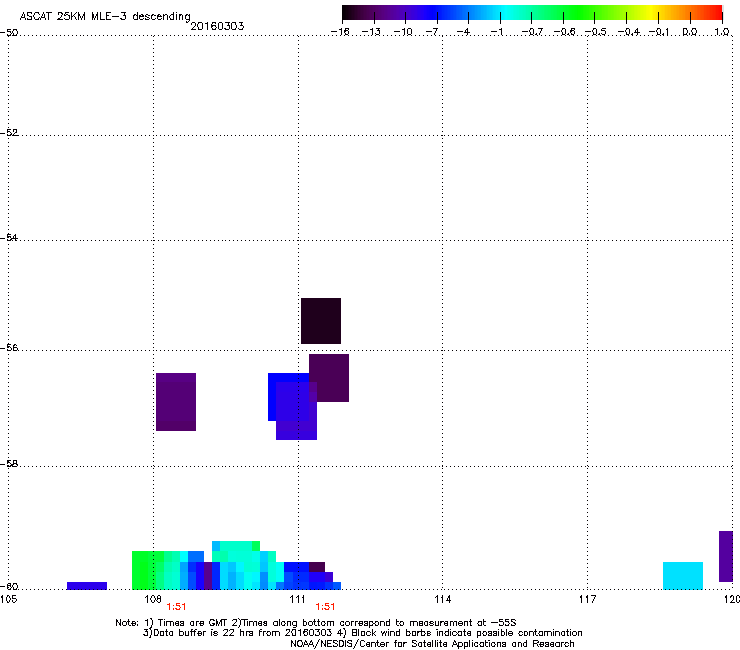Click the longitude axis label 117
Viewport: 740px width, 650px height.
point(588,599)
